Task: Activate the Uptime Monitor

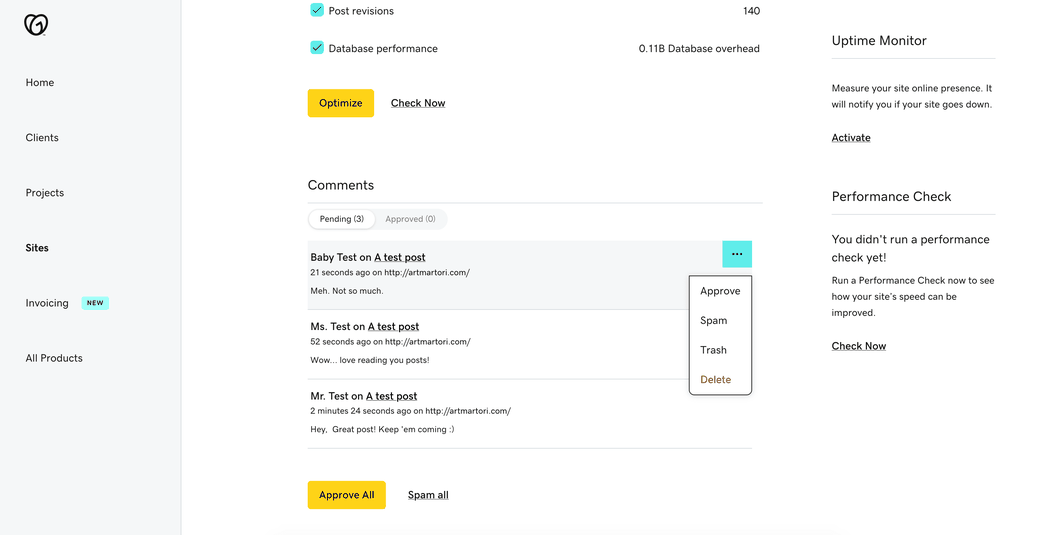Action: point(851,138)
